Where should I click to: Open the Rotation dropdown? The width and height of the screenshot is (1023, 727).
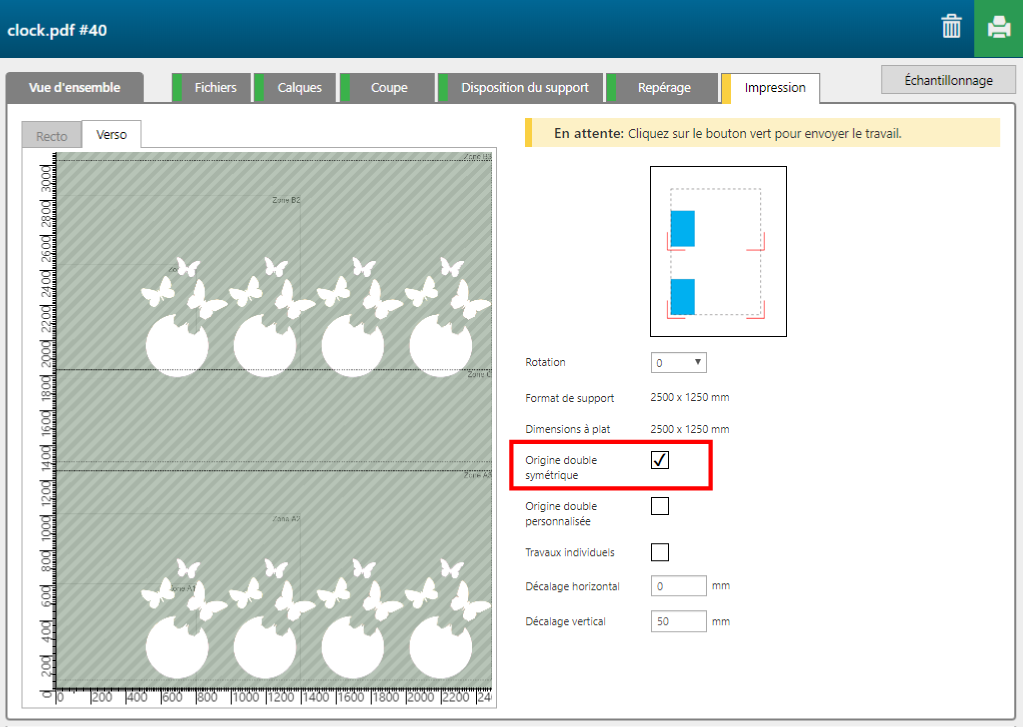click(679, 362)
